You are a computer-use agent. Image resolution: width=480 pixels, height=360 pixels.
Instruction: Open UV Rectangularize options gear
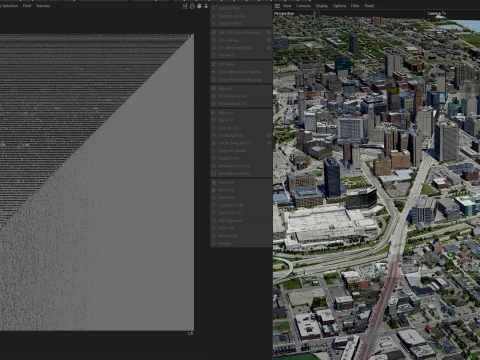pos(269,143)
